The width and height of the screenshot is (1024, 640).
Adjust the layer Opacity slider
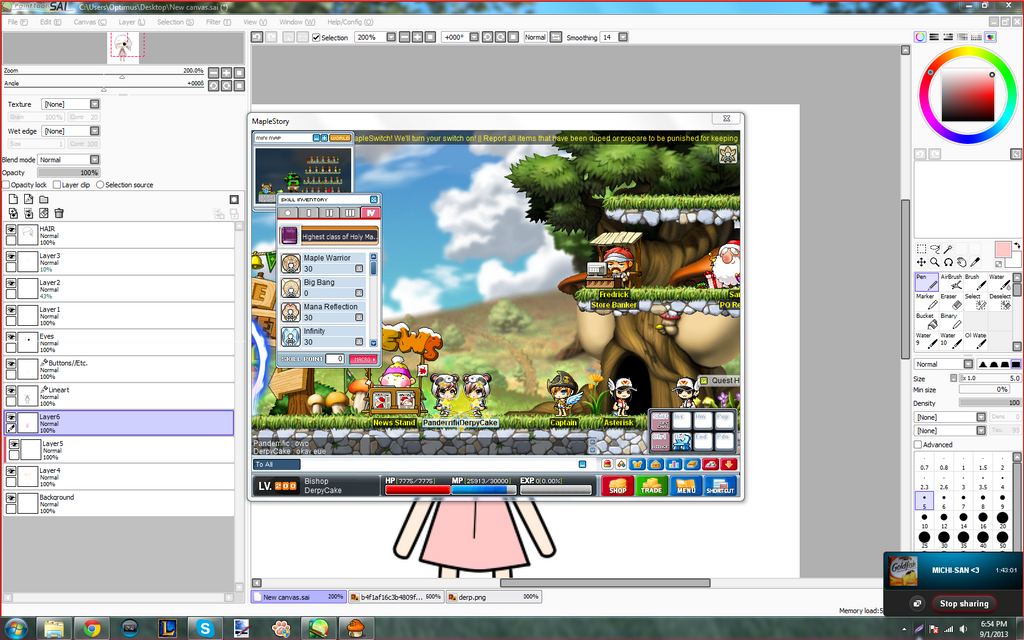[69, 172]
